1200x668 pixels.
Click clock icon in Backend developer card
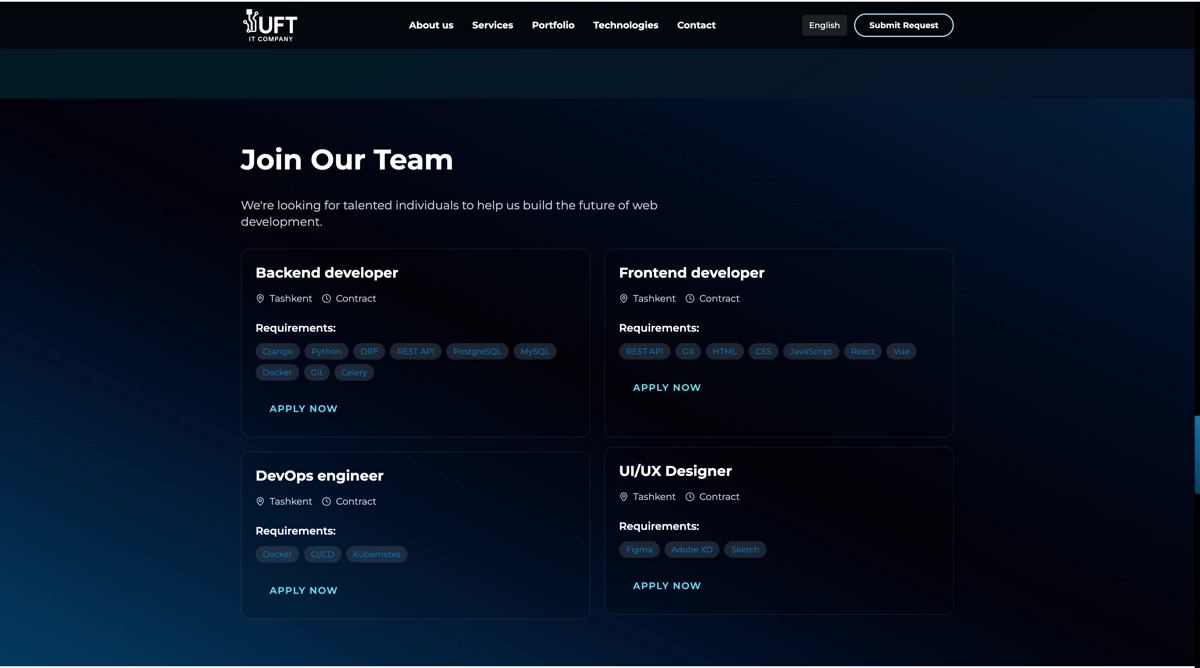coord(326,299)
